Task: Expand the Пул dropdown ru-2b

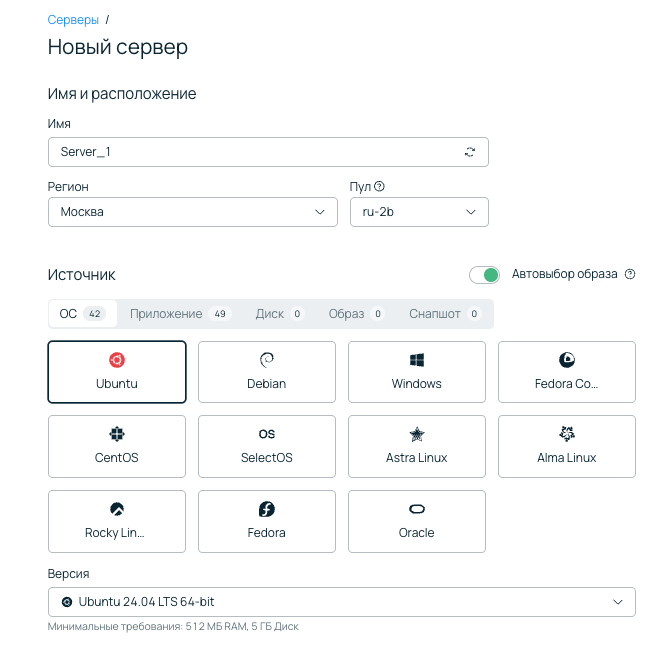Action: pyautogui.click(x=419, y=212)
